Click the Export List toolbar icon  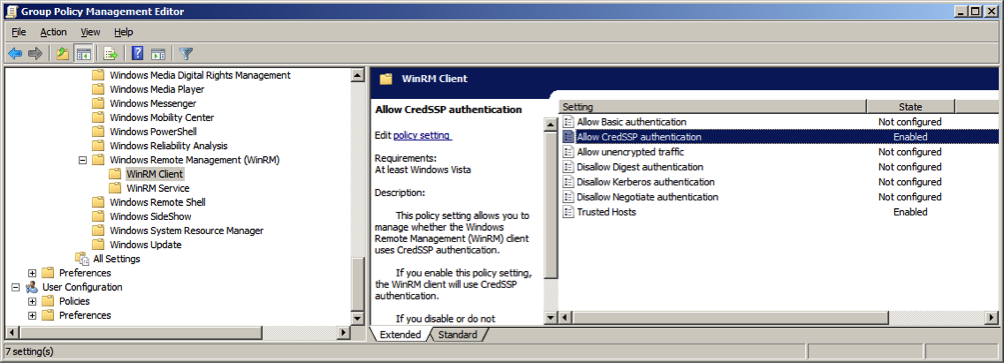[x=110, y=54]
